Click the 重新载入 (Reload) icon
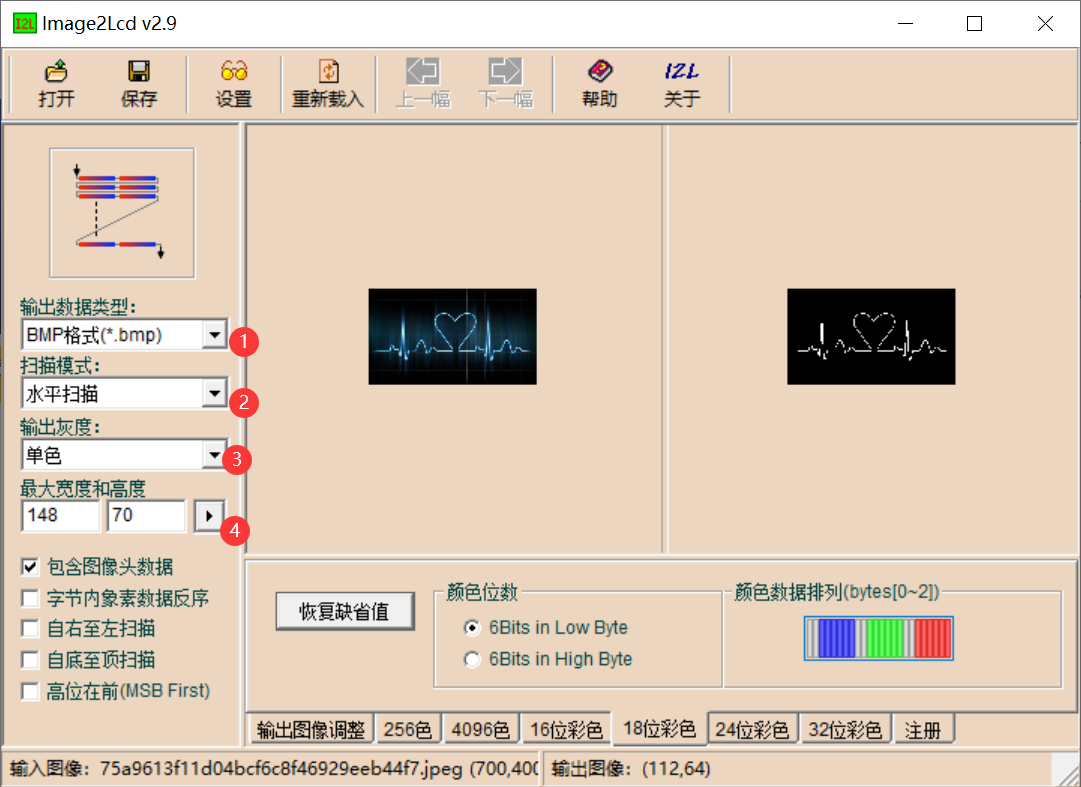Image resolution: width=1081 pixels, height=787 pixels. click(x=328, y=71)
